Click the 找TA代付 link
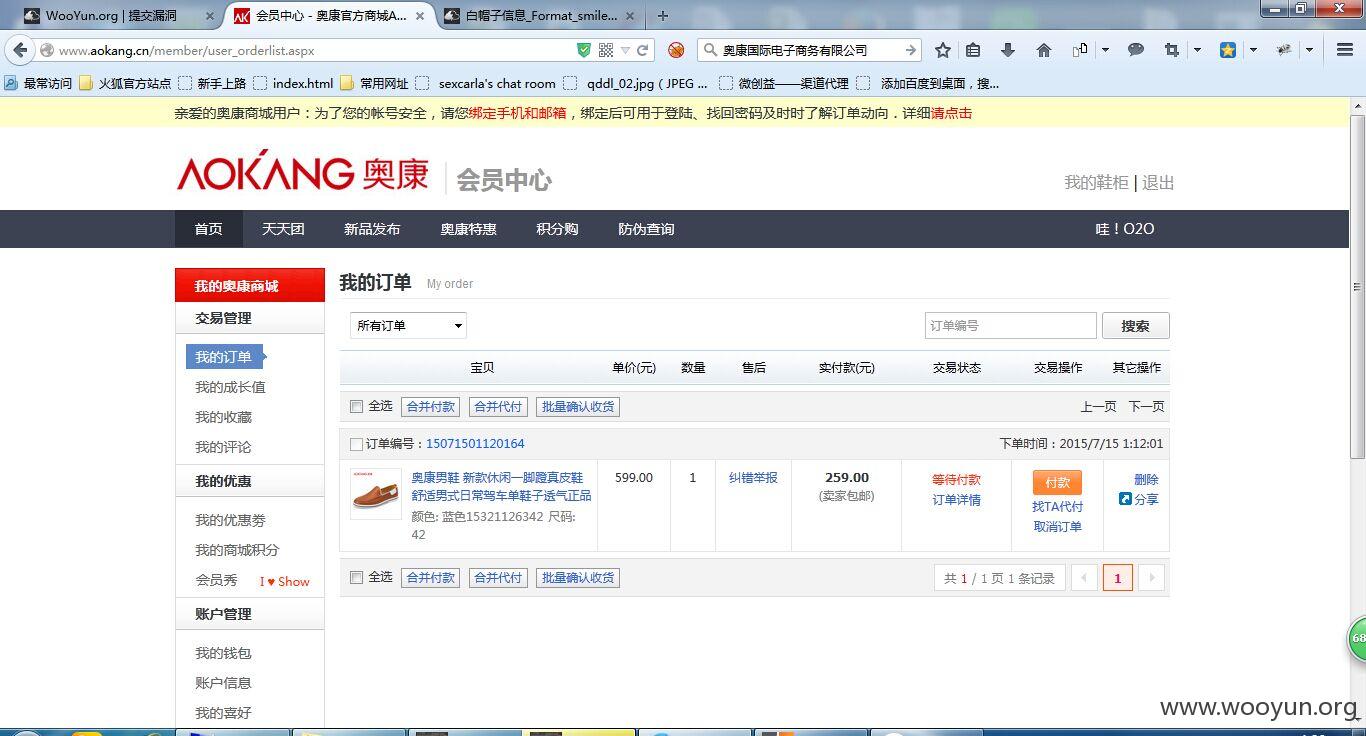The image size is (1366, 736). [x=1057, y=507]
